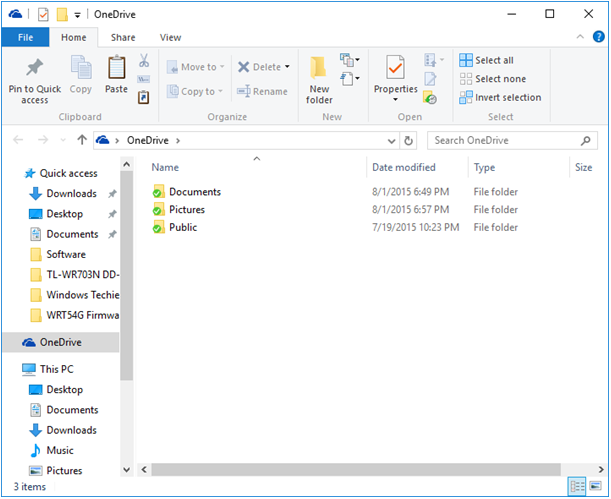Click the Up arrow navigation button
This screenshot has height=499, width=611.
81,140
